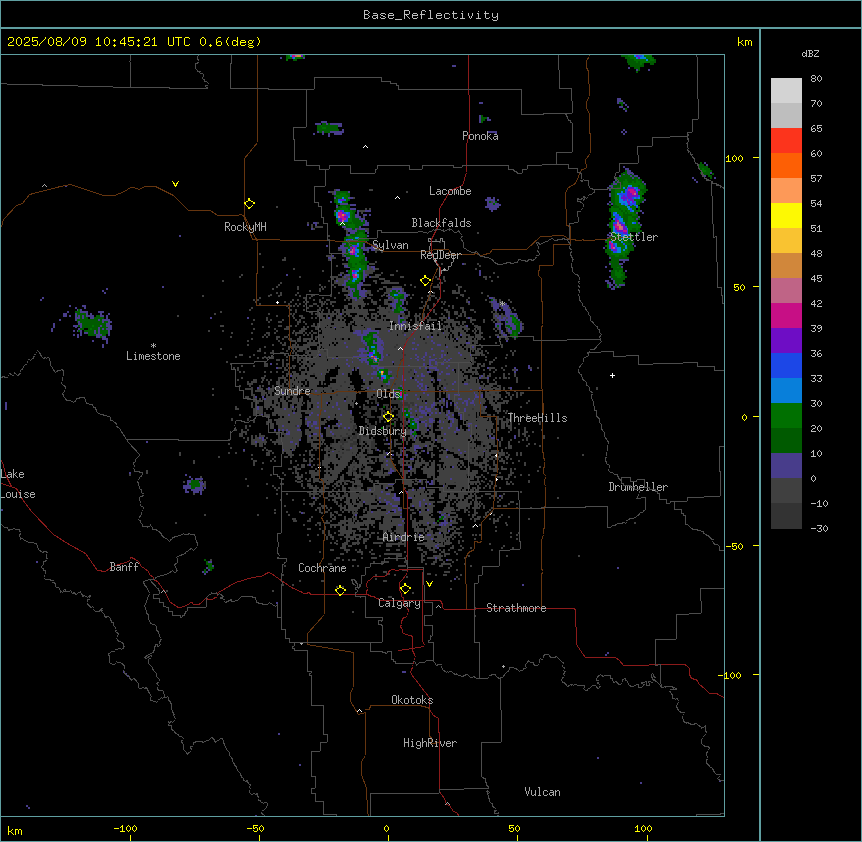
Task: Click the Ponoka city label
Action: click(480, 136)
